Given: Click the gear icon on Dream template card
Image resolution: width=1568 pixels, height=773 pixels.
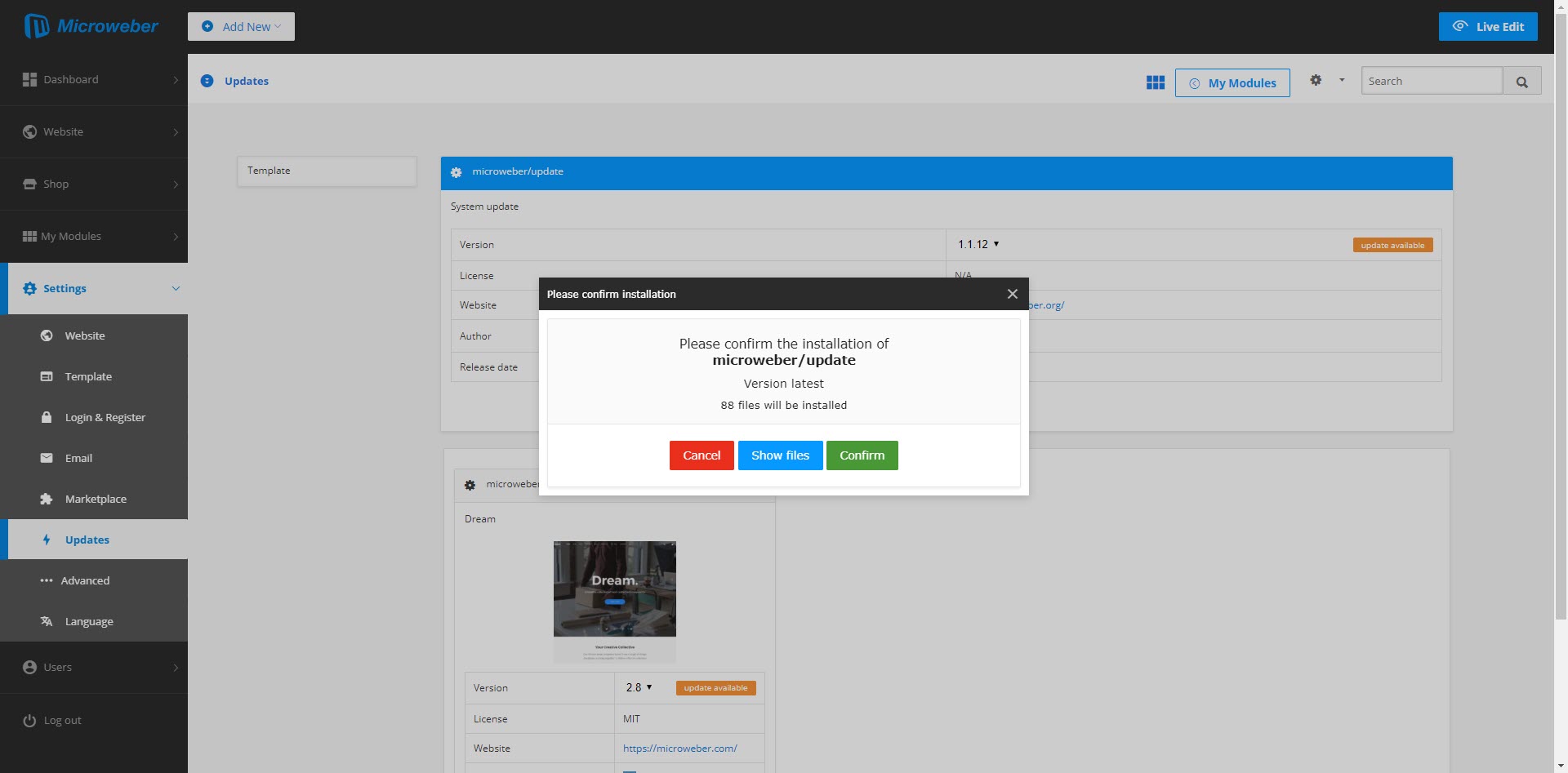Looking at the screenshot, I should [470, 485].
